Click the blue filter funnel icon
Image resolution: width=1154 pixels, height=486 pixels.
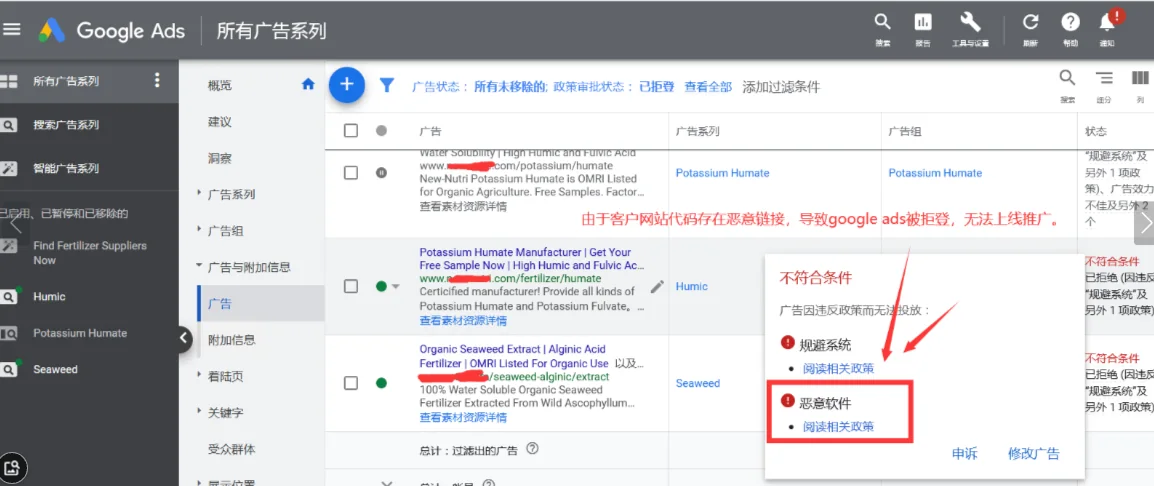click(386, 85)
